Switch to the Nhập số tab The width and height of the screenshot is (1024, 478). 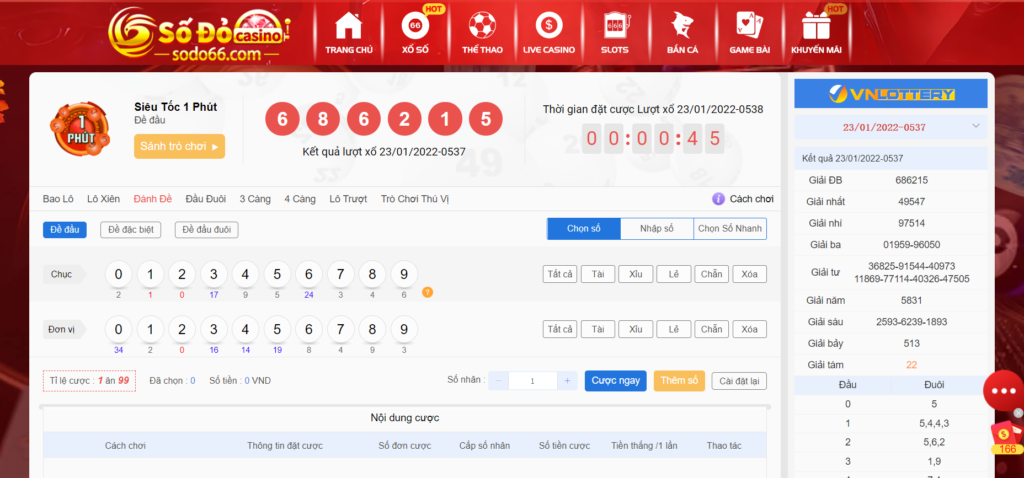656,229
